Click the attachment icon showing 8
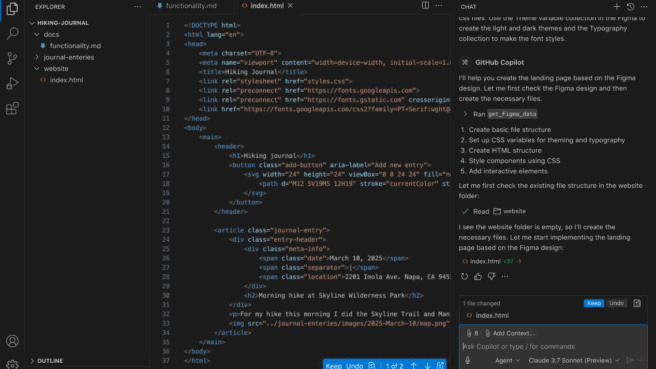Viewport: 656px width, 369px height. pos(472,333)
